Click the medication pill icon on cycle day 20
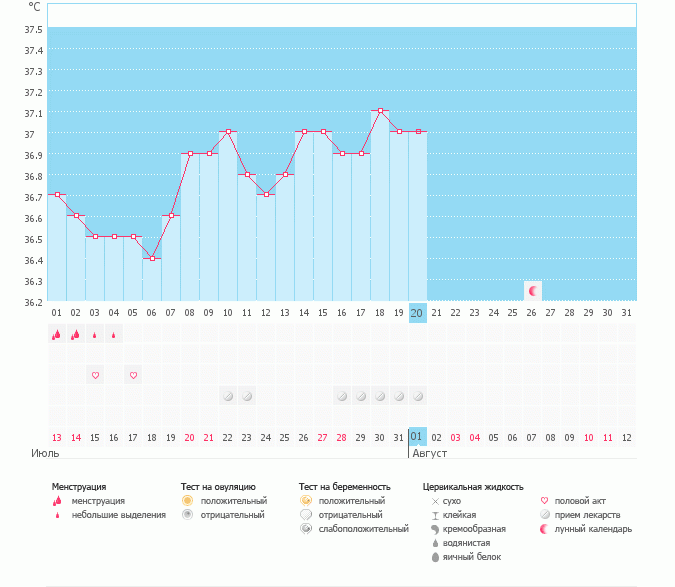Screen dimensions: 675x587 coord(418,396)
